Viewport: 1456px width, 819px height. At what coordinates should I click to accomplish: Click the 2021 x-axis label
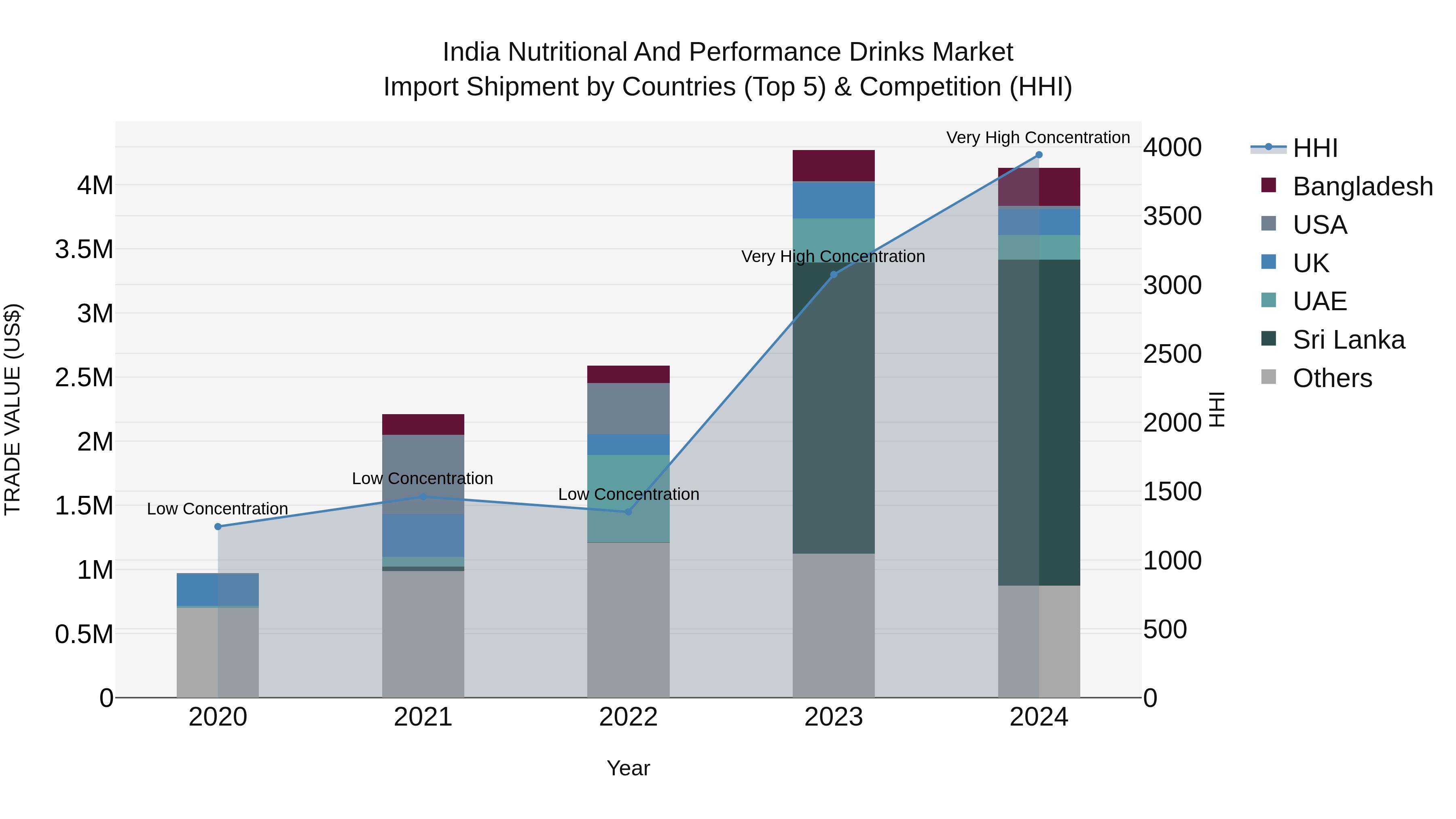423,717
